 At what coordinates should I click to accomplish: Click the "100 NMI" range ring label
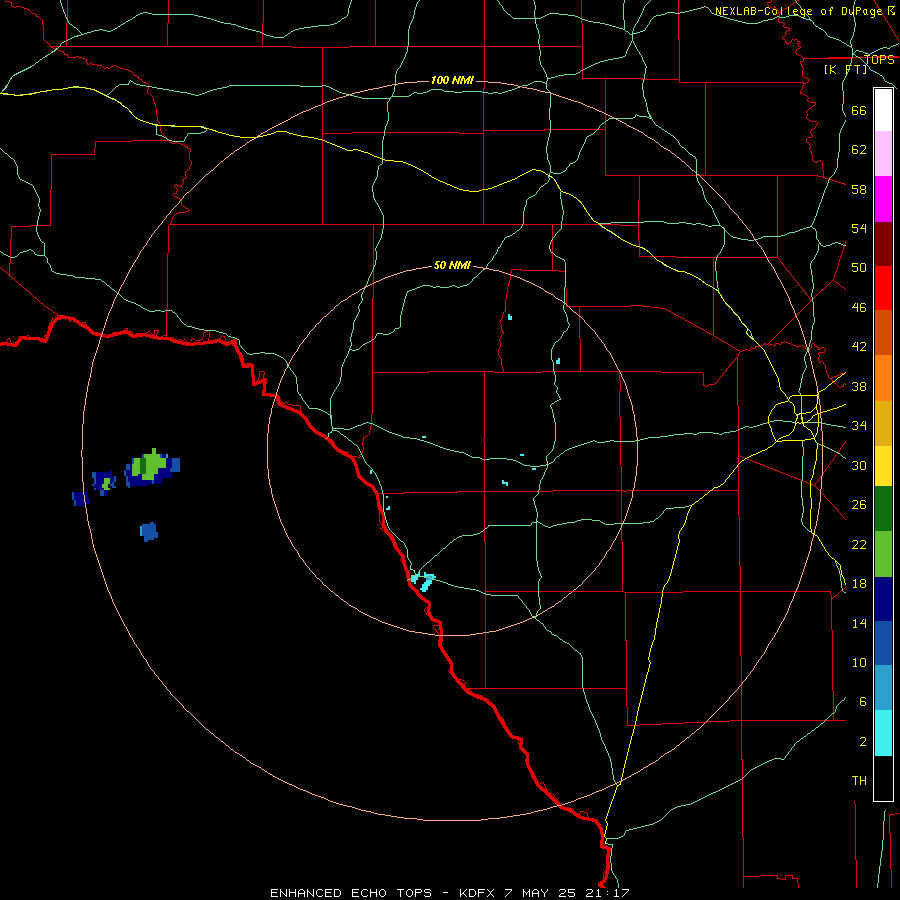pyautogui.click(x=452, y=80)
